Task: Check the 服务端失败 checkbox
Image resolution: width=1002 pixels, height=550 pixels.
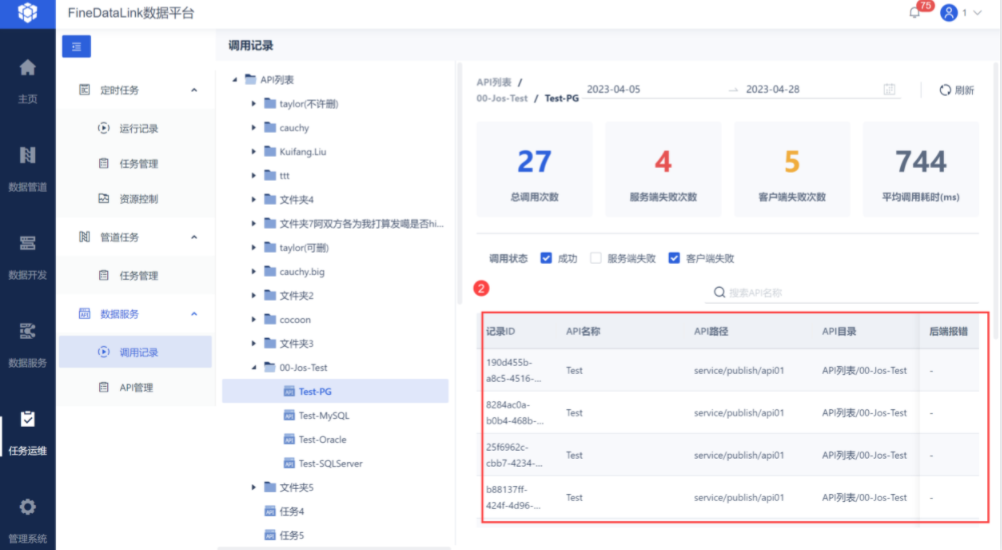Action: point(596,258)
